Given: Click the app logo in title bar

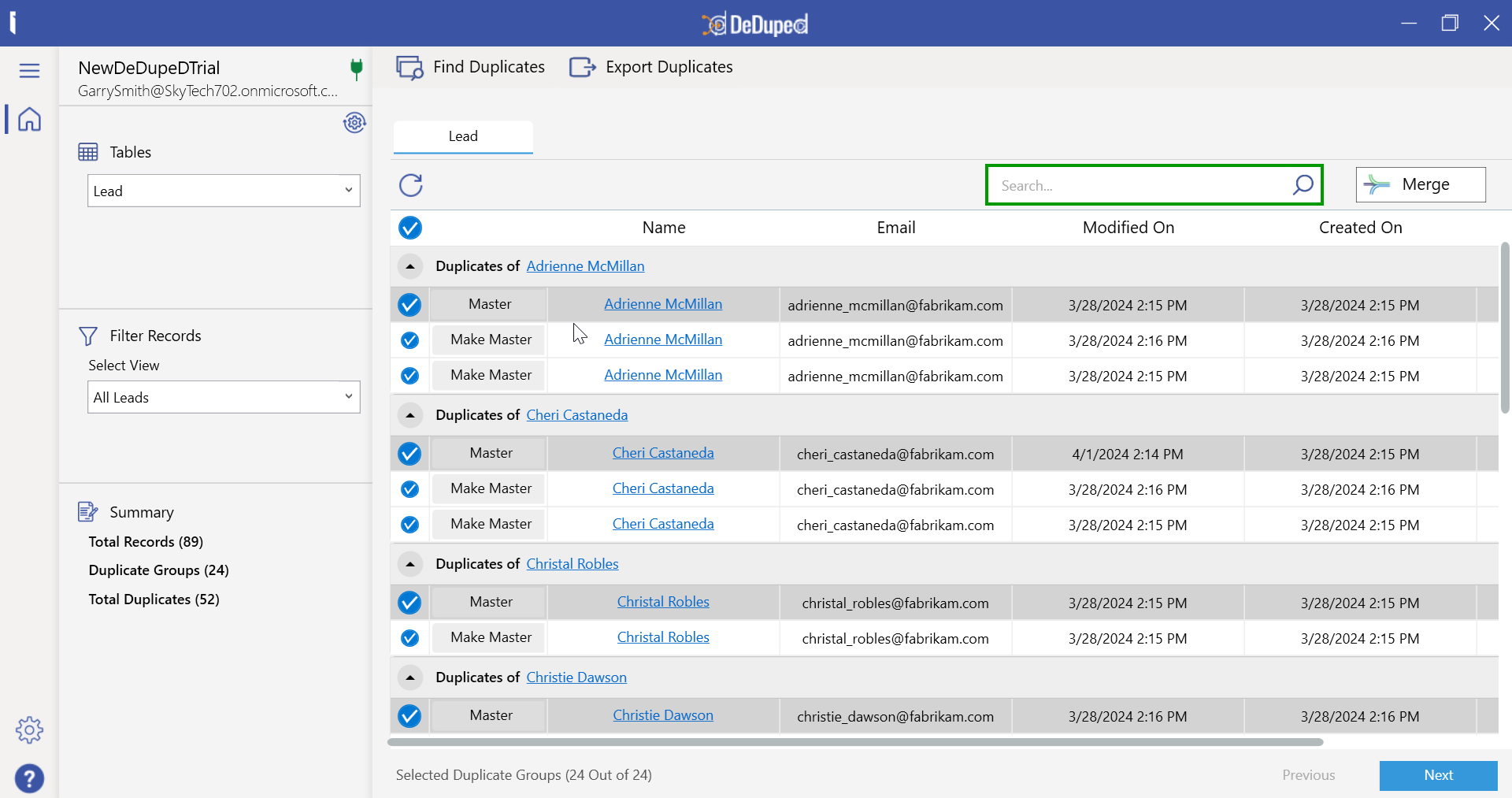Looking at the screenshot, I should click(x=755, y=24).
